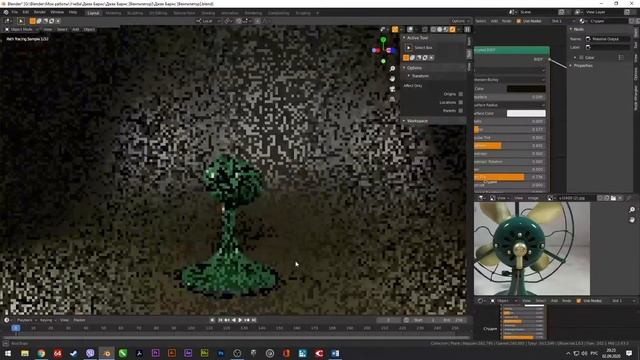Jump to the timeline end frame
This screenshot has height=360, width=640.
[x=253, y=320]
